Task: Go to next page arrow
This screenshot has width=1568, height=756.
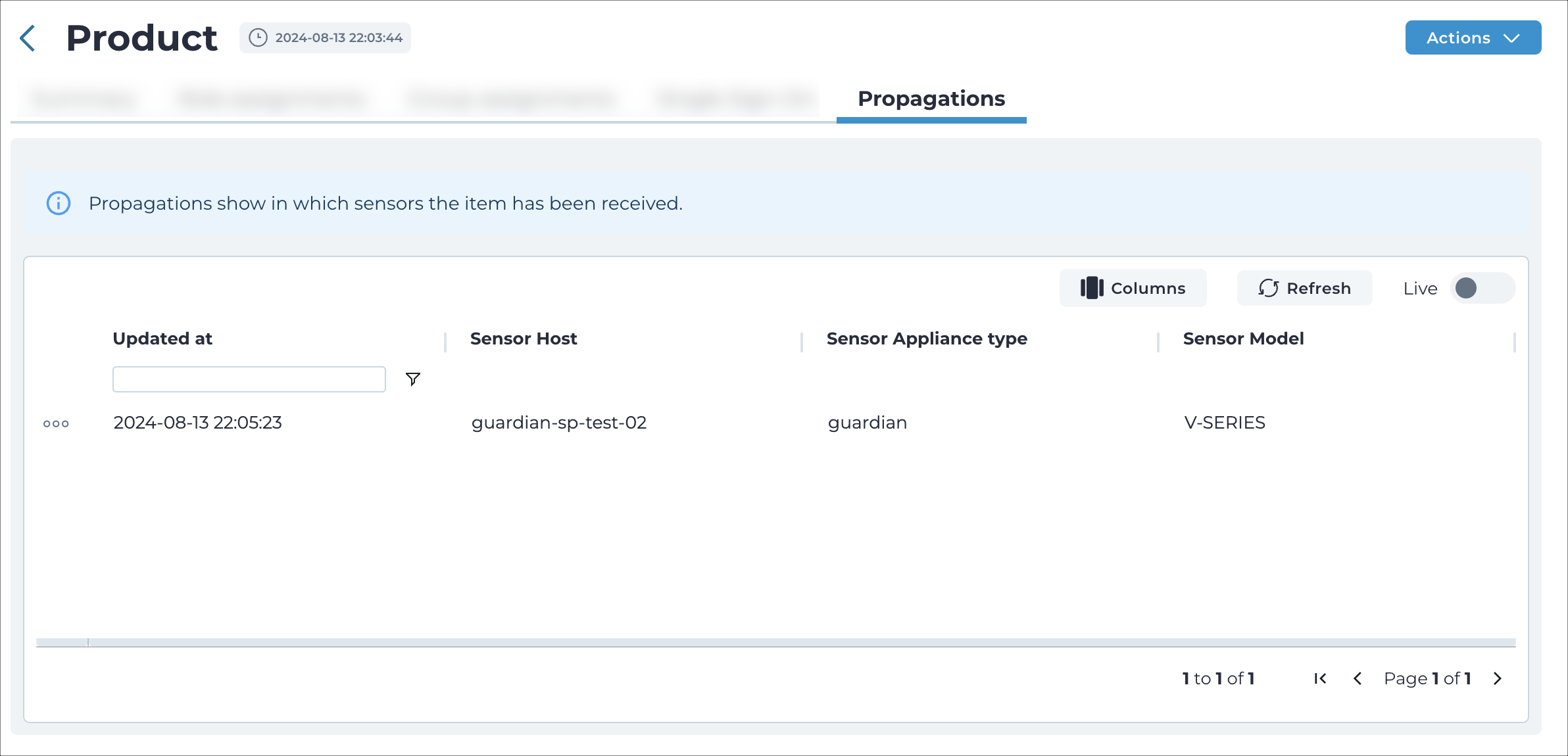Action: click(1498, 678)
